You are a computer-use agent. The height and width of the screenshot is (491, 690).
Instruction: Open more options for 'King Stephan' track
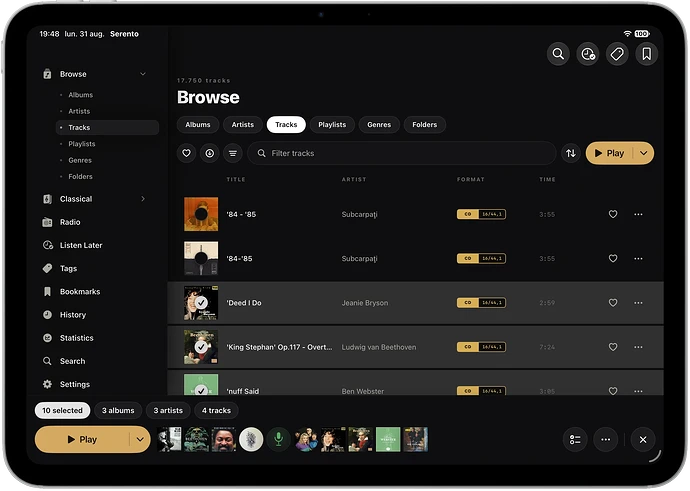tap(638, 347)
